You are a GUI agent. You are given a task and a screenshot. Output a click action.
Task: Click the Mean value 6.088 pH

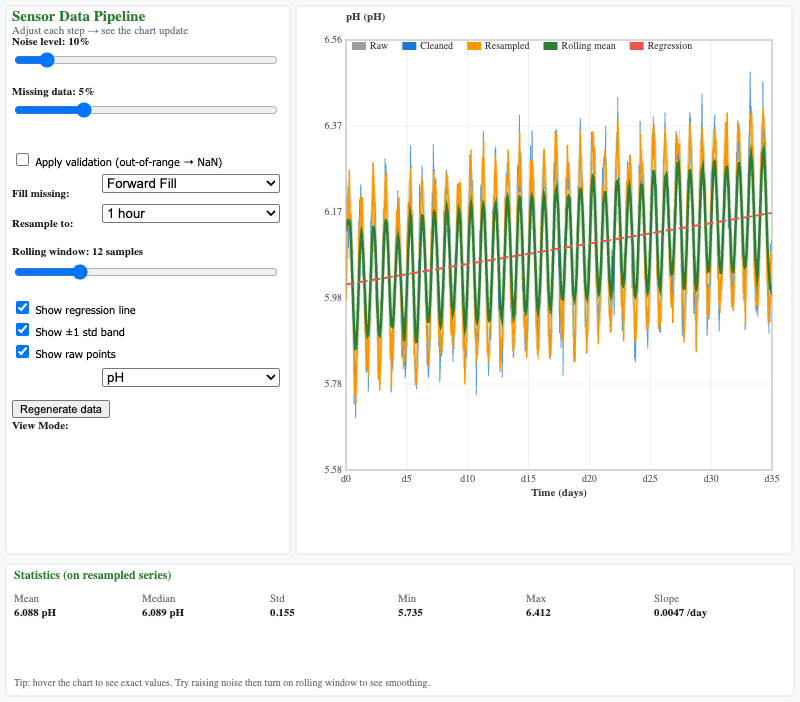[35, 613]
